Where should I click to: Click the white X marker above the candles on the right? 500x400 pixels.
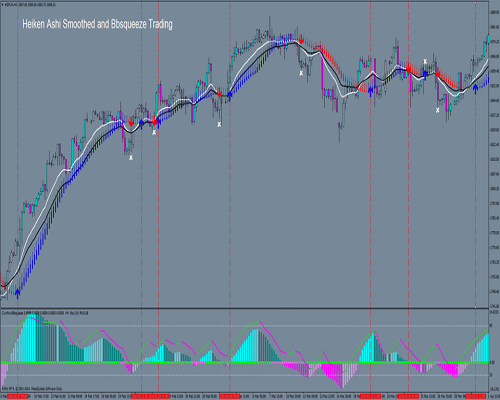click(x=425, y=61)
